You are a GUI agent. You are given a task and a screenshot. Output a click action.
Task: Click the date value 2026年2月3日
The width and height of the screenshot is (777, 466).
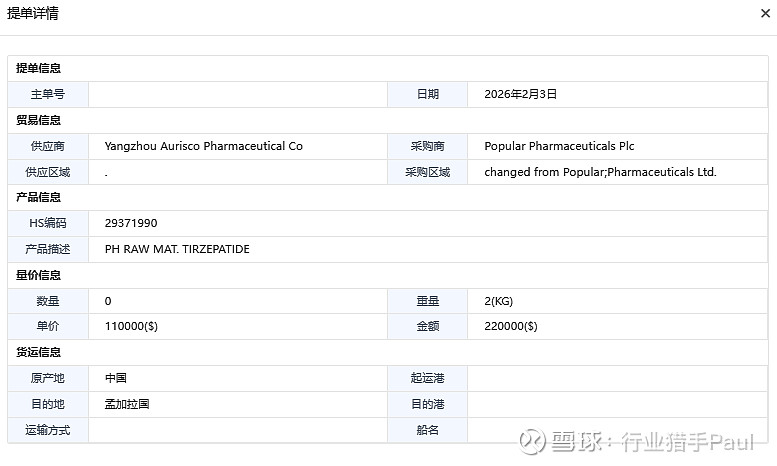pyautogui.click(x=520, y=94)
